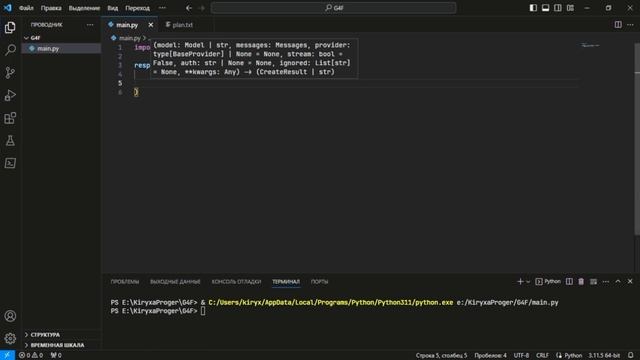The width and height of the screenshot is (640, 360).
Task: Show more menu items via ellipsis
Action: click(x=162, y=8)
